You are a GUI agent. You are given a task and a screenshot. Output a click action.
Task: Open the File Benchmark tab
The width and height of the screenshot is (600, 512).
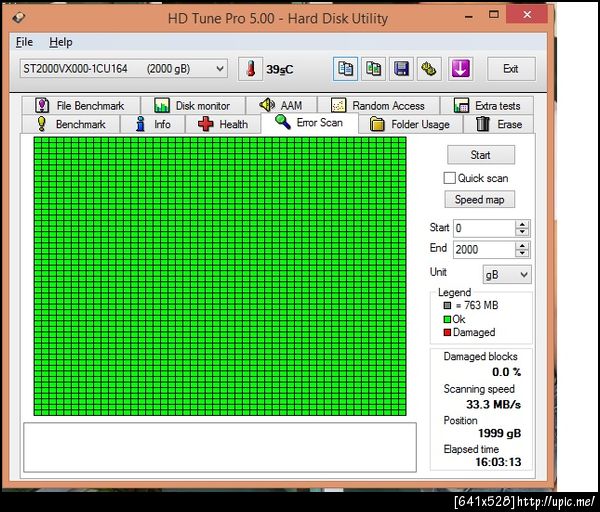tap(81, 105)
